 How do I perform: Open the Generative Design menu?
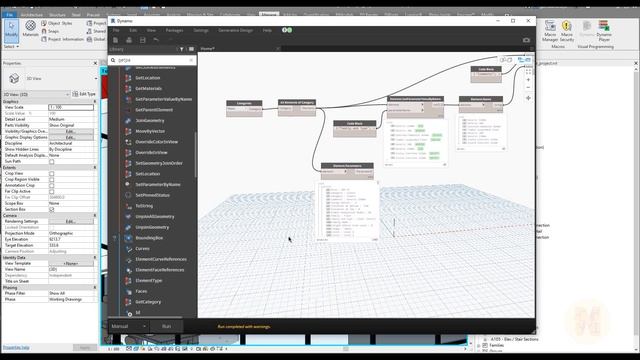tap(236, 30)
